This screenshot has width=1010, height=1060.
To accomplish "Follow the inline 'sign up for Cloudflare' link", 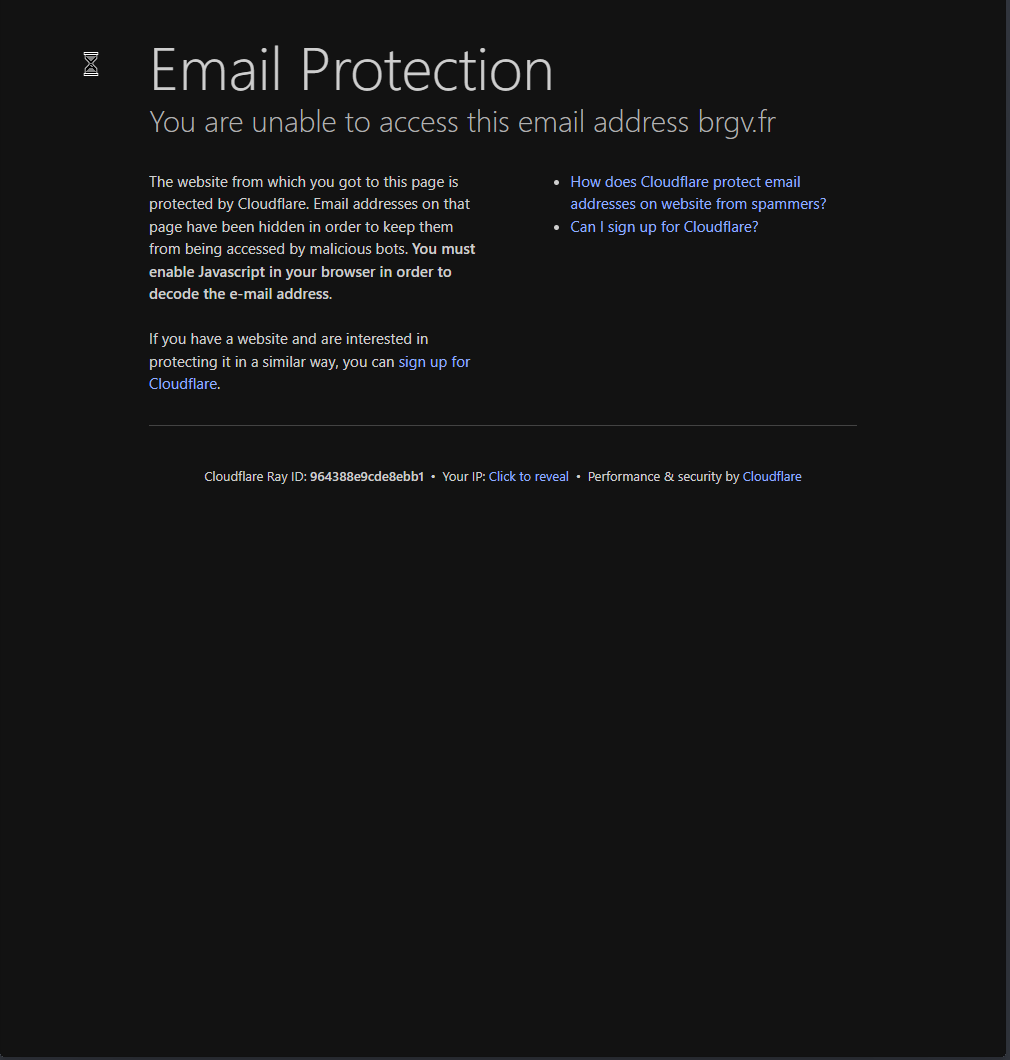I will tap(434, 362).
